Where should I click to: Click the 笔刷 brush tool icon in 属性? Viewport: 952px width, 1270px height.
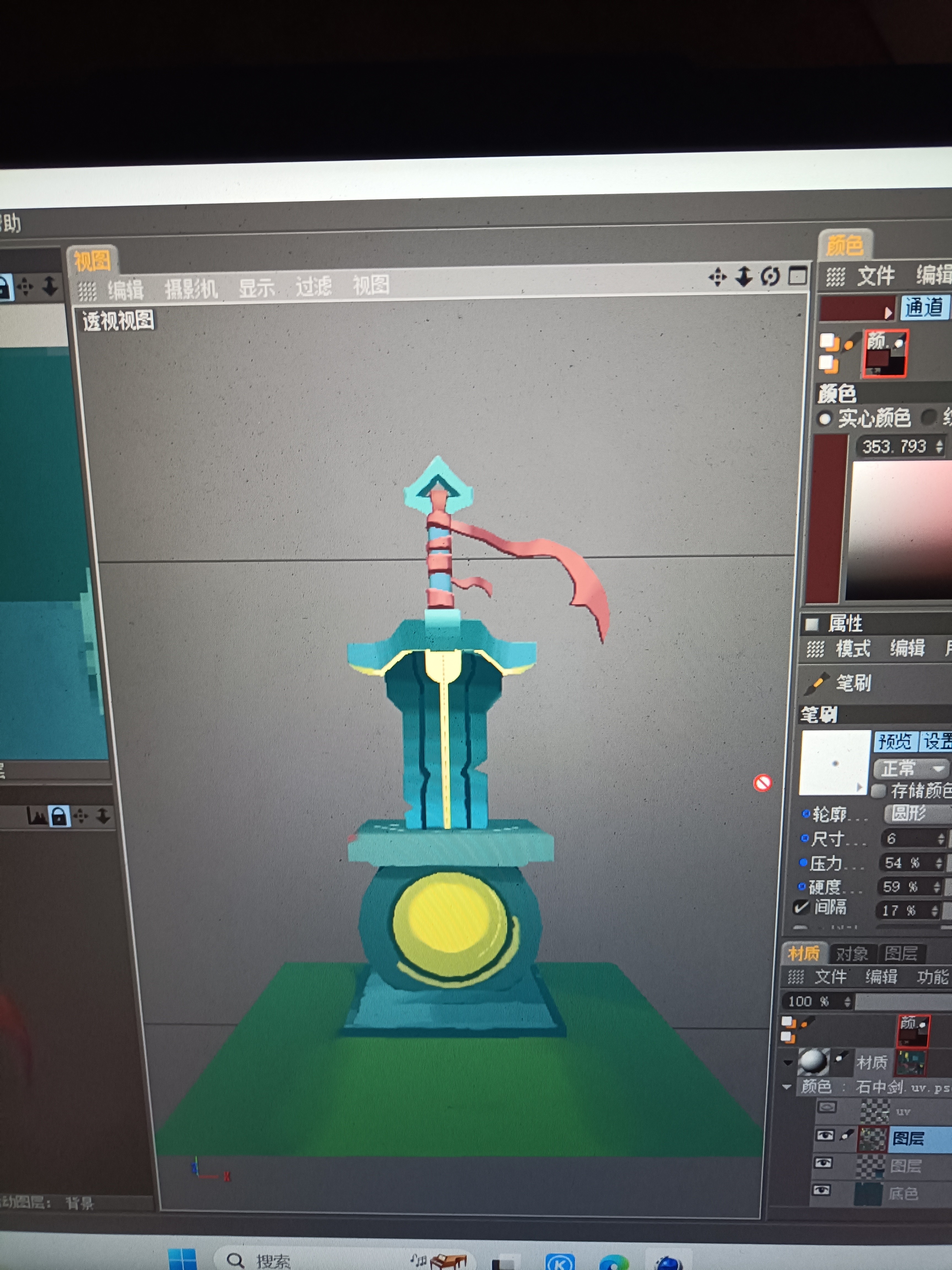(816, 683)
